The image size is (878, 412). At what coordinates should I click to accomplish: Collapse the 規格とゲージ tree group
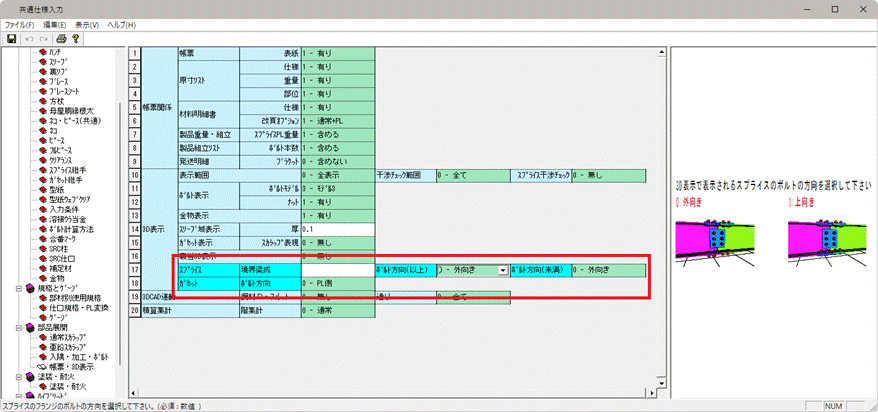pyautogui.click(x=17, y=289)
